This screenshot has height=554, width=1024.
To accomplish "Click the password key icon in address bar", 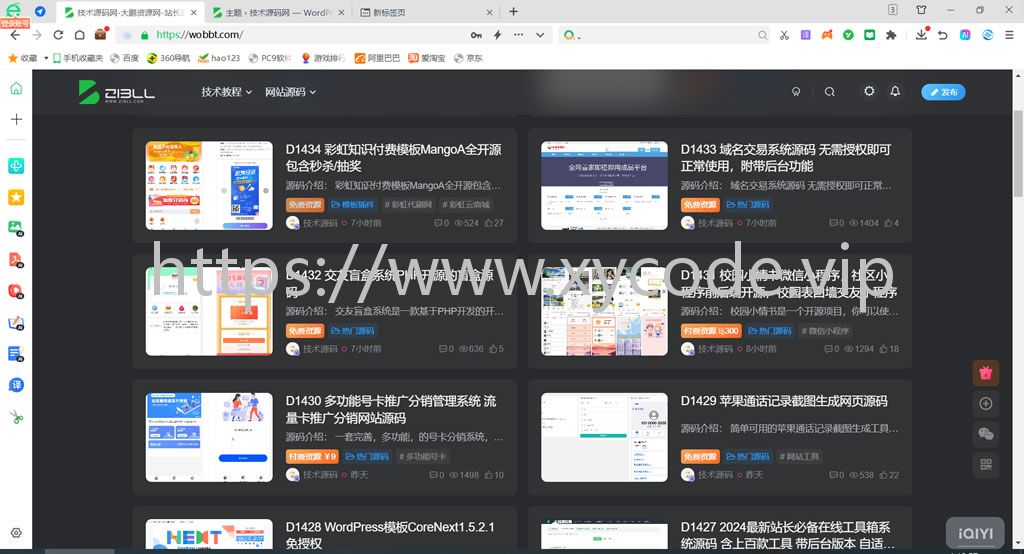I will tap(476, 35).
